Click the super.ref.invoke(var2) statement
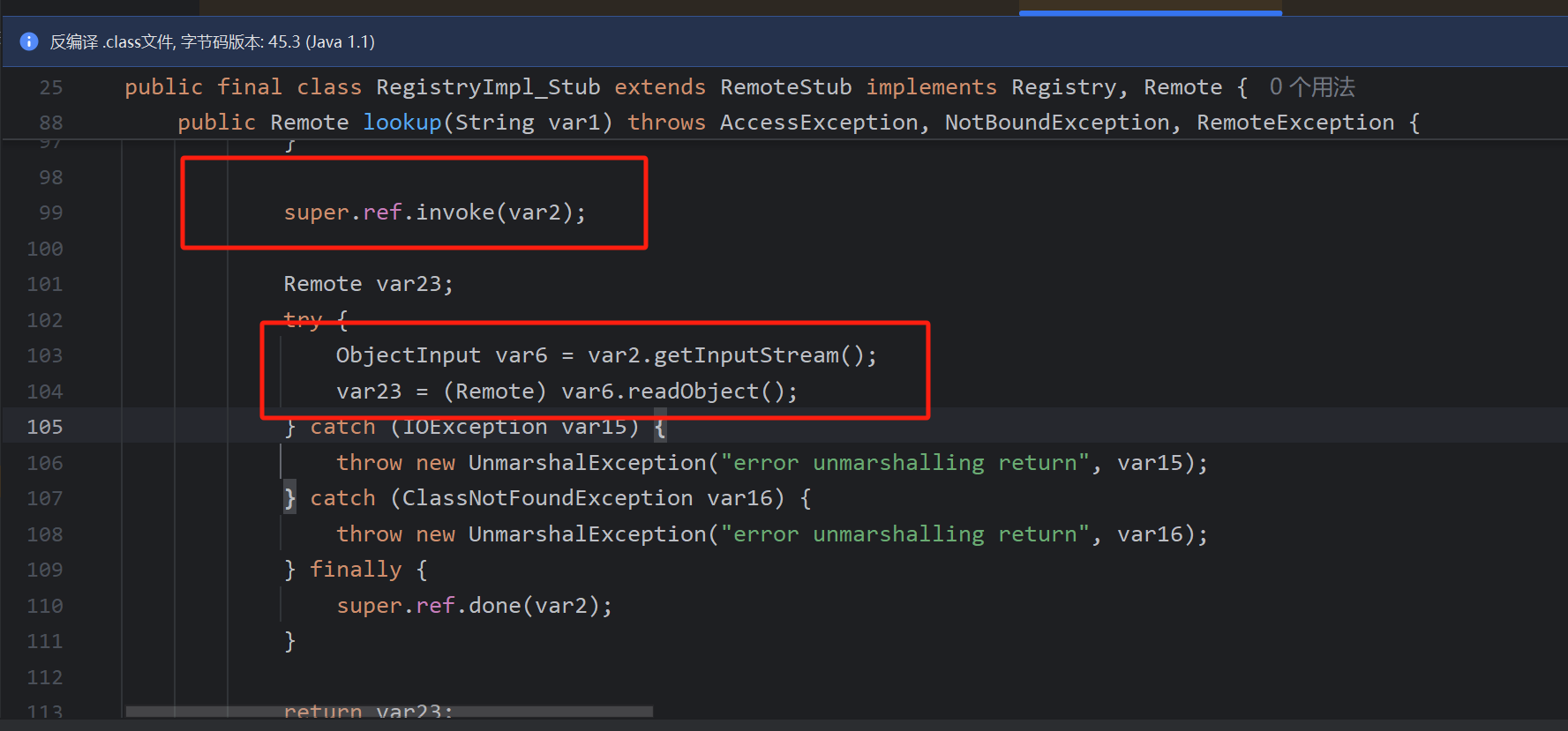 click(435, 213)
